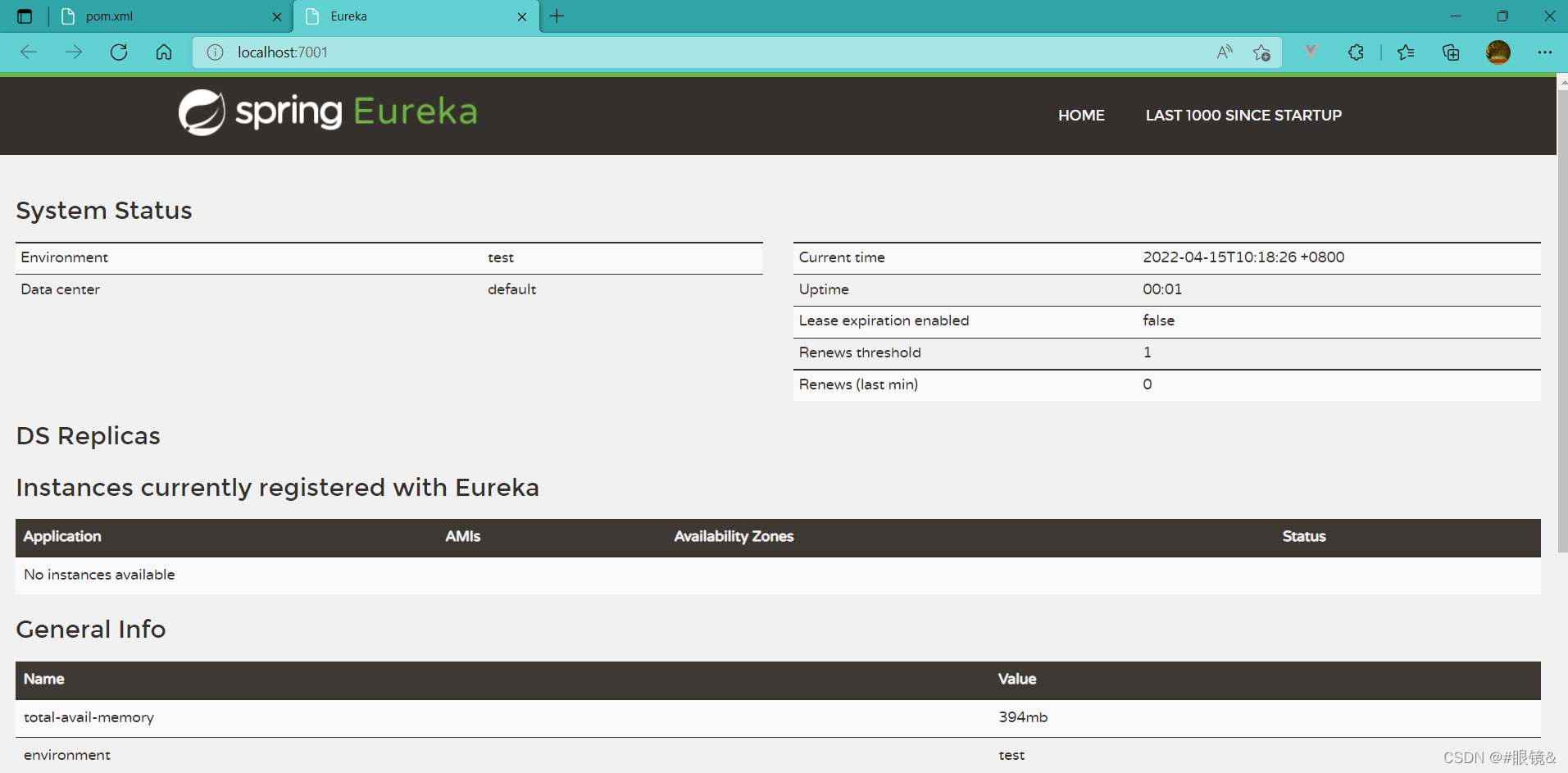This screenshot has height=773, width=1568.
Task: Click the Status column header
Action: click(x=1304, y=536)
